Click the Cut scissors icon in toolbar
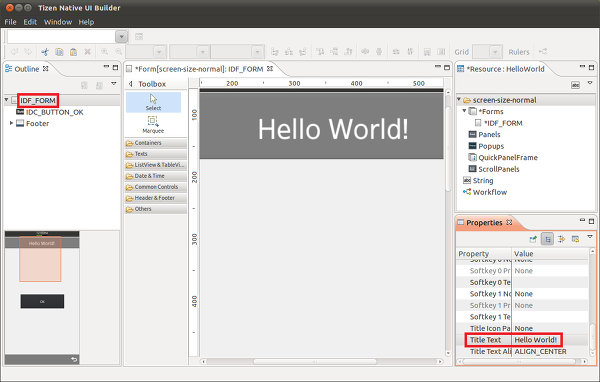 pyautogui.click(x=45, y=52)
